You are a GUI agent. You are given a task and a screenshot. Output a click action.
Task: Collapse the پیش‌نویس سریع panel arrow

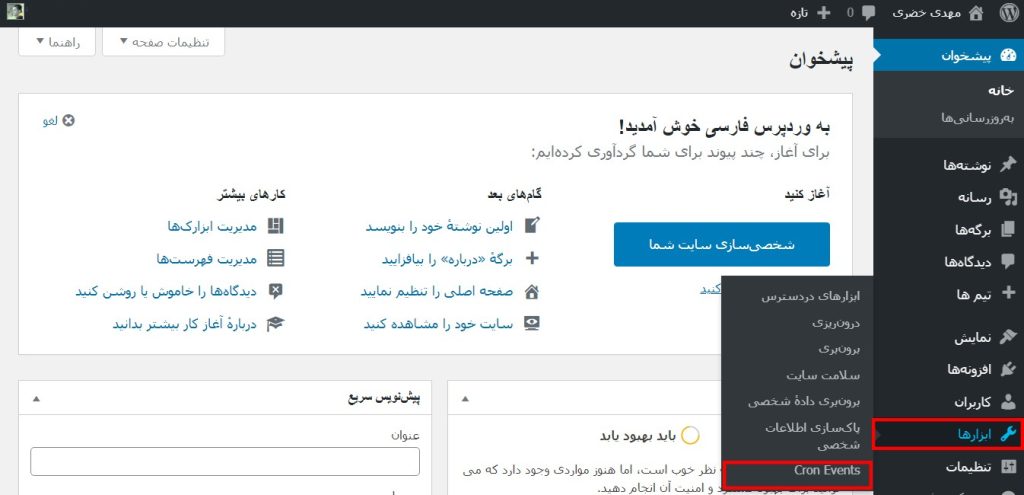coord(36,398)
